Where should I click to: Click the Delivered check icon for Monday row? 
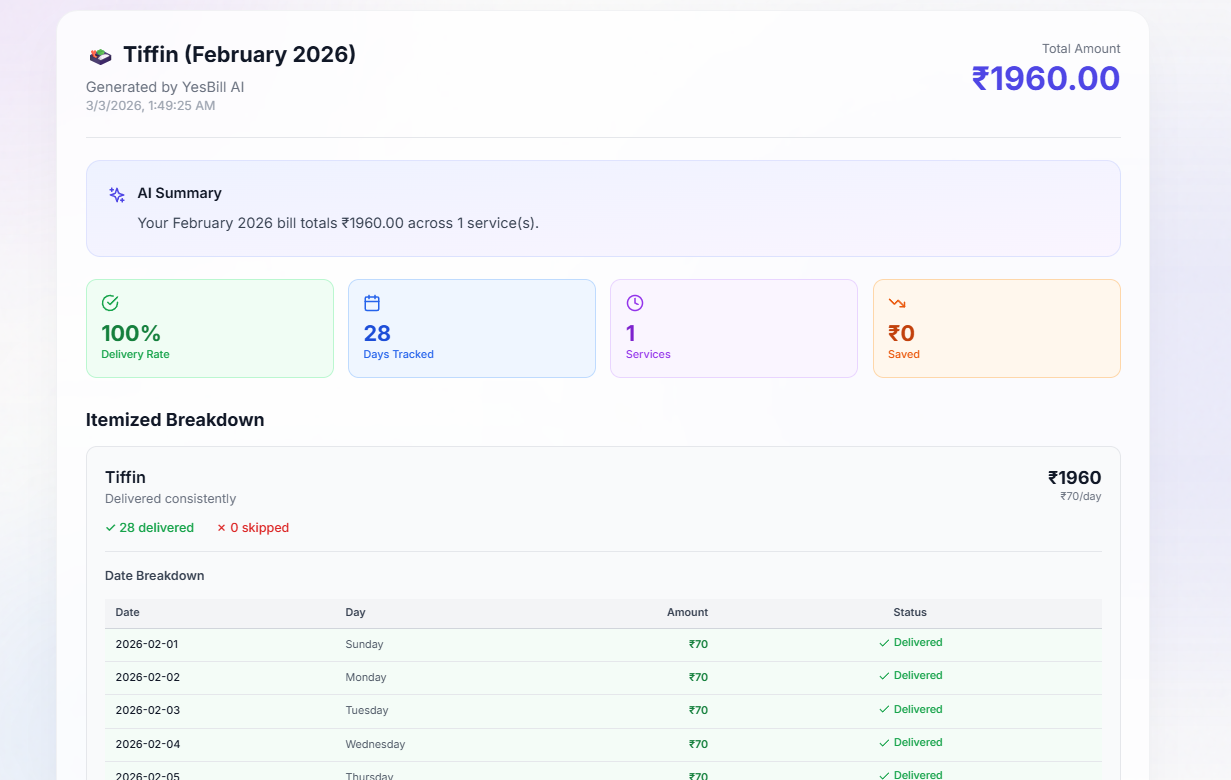pos(884,676)
